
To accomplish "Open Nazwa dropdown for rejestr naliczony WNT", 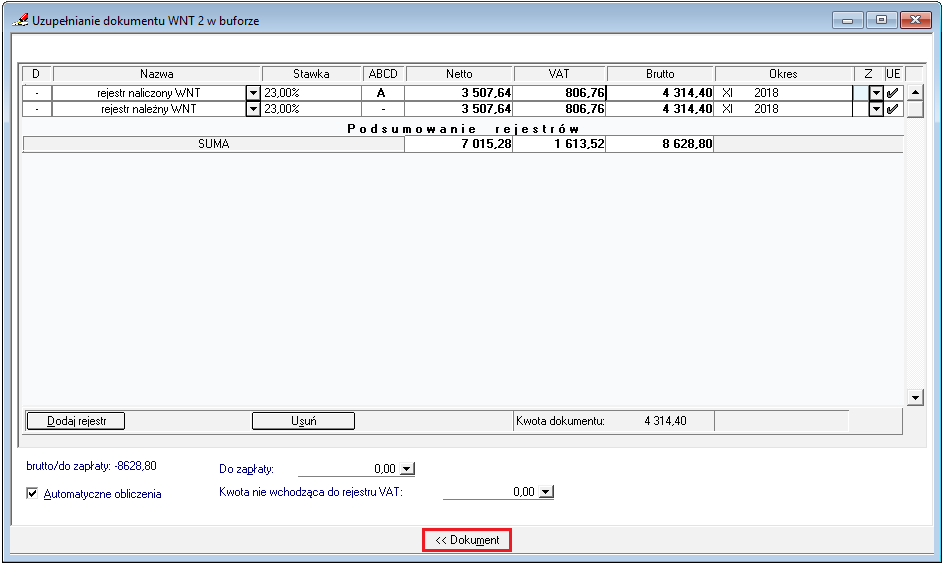I will pyautogui.click(x=252, y=93).
